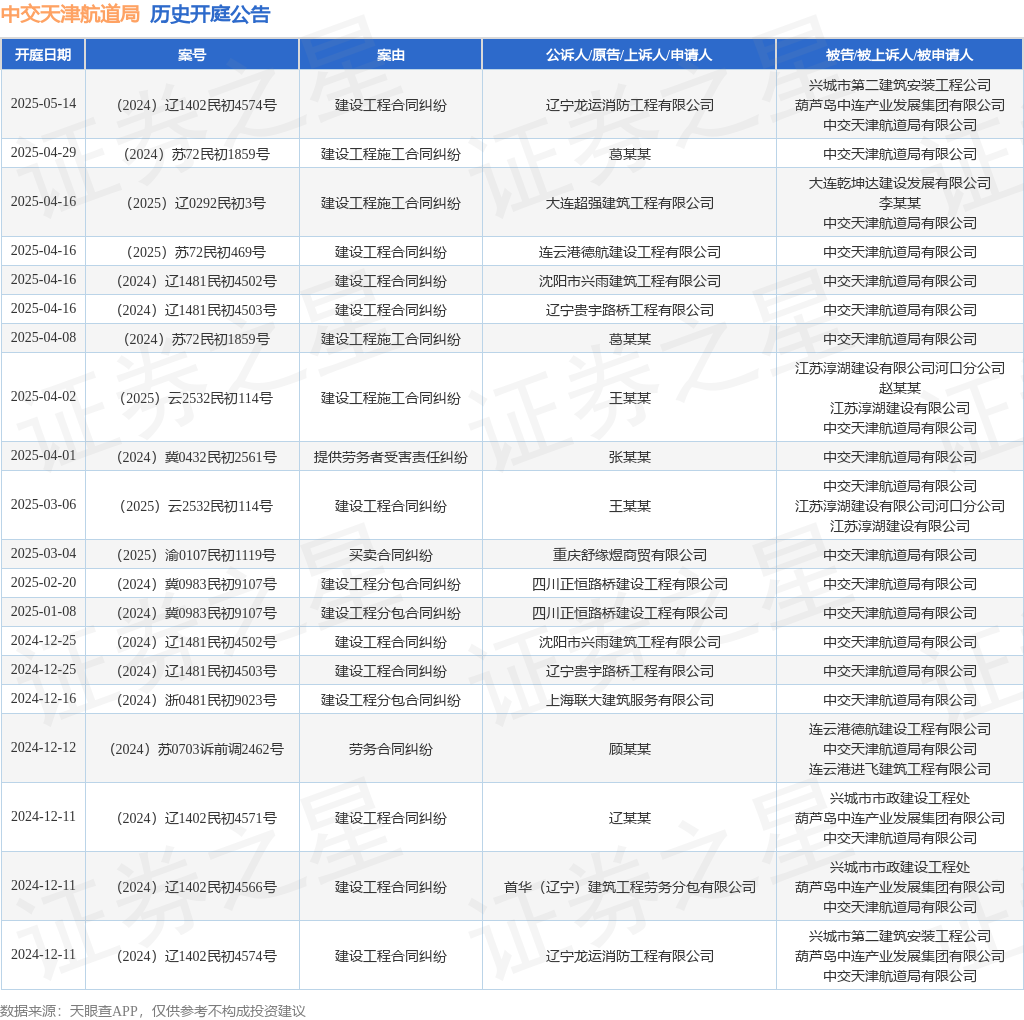Select the 开庭日期 column header
Screen dimensions: 1024x1020
43,55
